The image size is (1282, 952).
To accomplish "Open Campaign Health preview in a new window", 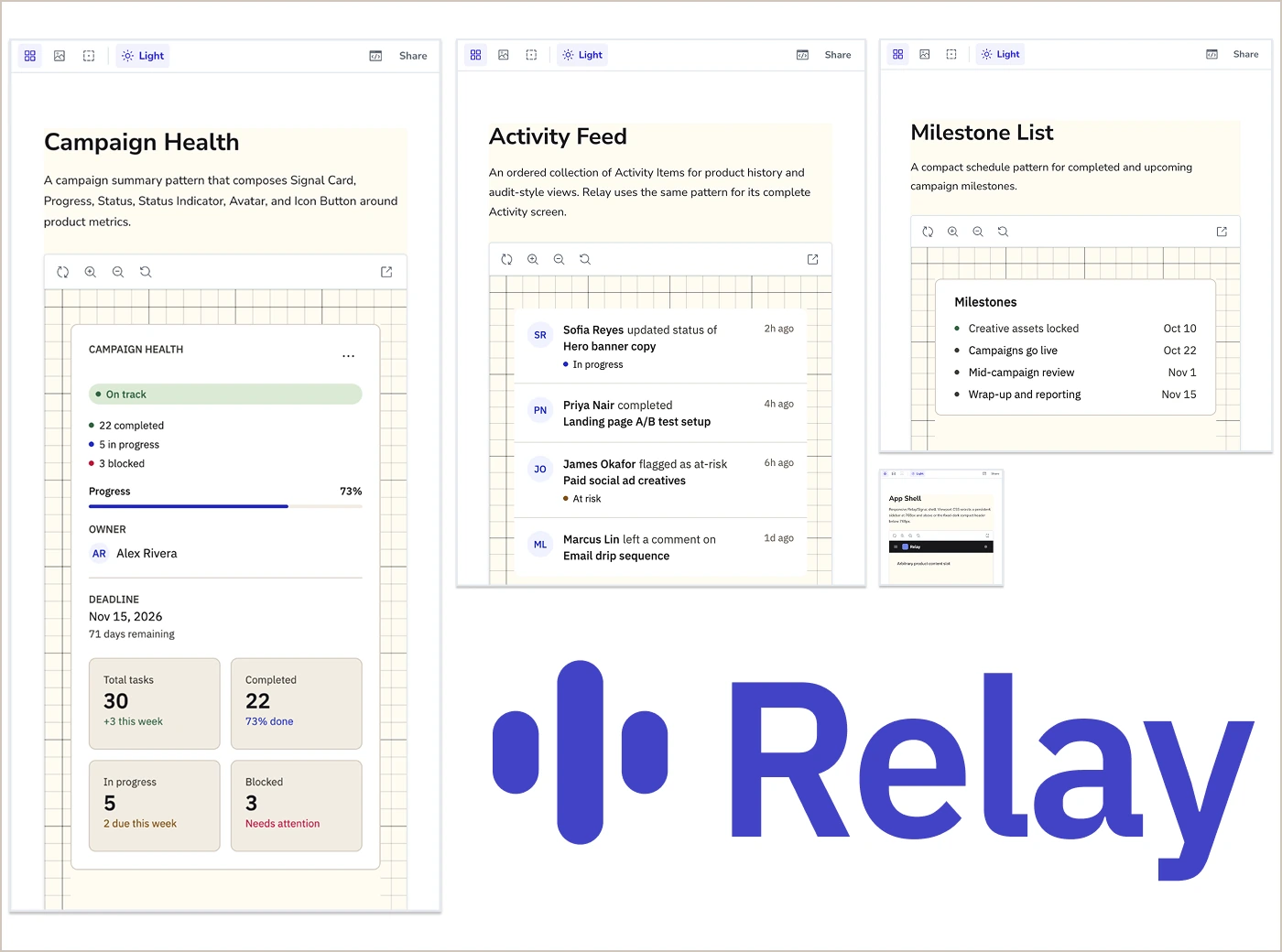I will (386, 272).
